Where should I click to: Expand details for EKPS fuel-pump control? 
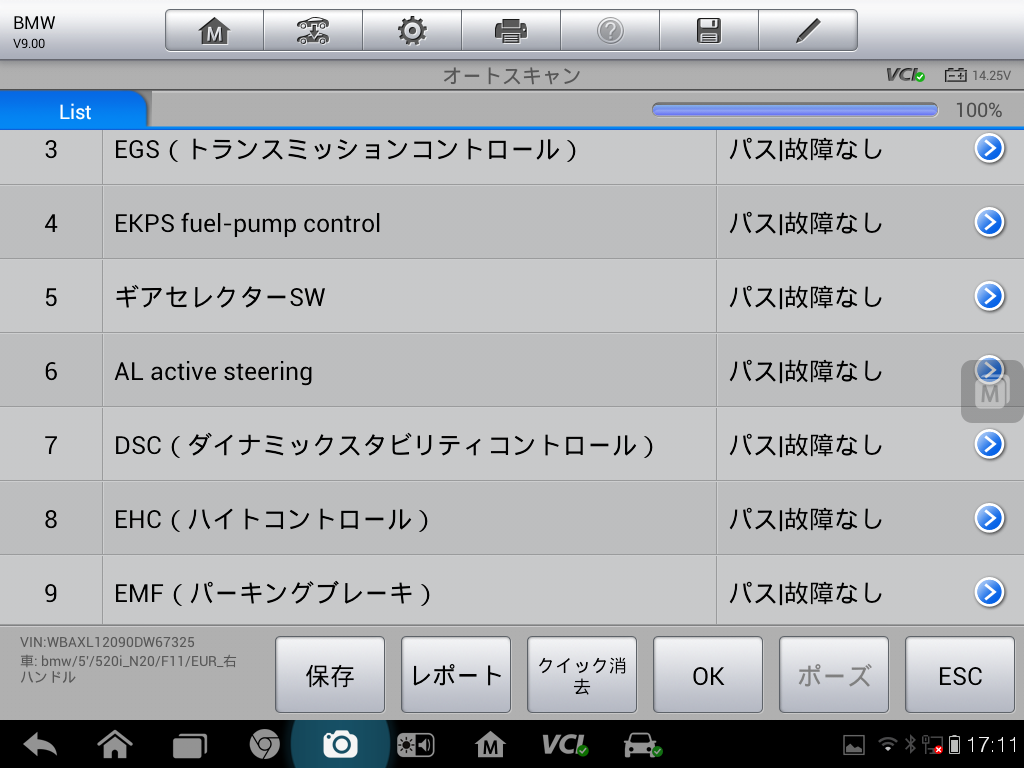tap(988, 222)
